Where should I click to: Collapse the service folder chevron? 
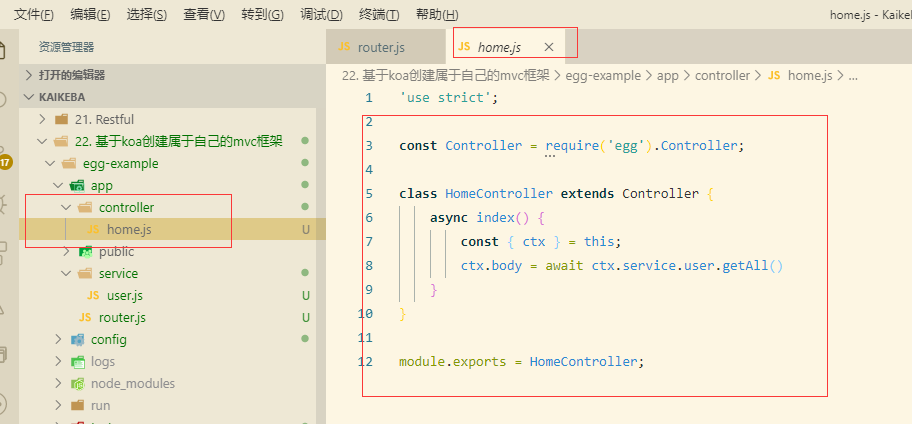click(x=66, y=273)
